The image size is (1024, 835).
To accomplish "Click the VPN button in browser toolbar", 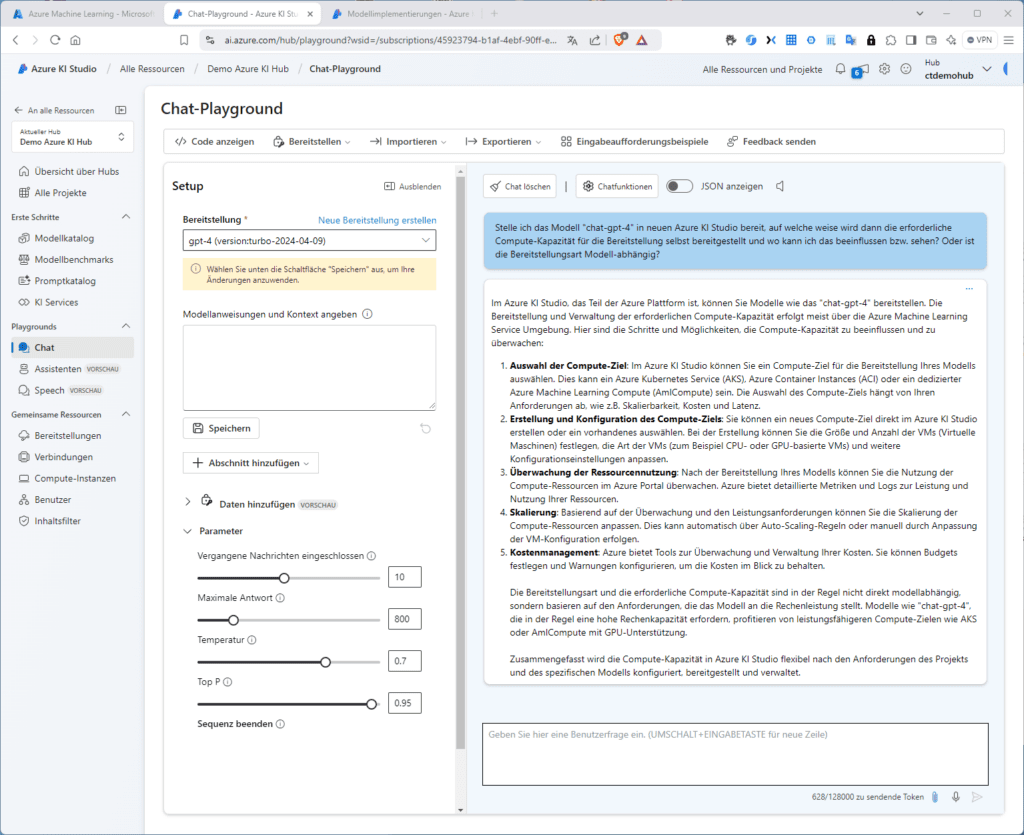I will pyautogui.click(x=979, y=40).
